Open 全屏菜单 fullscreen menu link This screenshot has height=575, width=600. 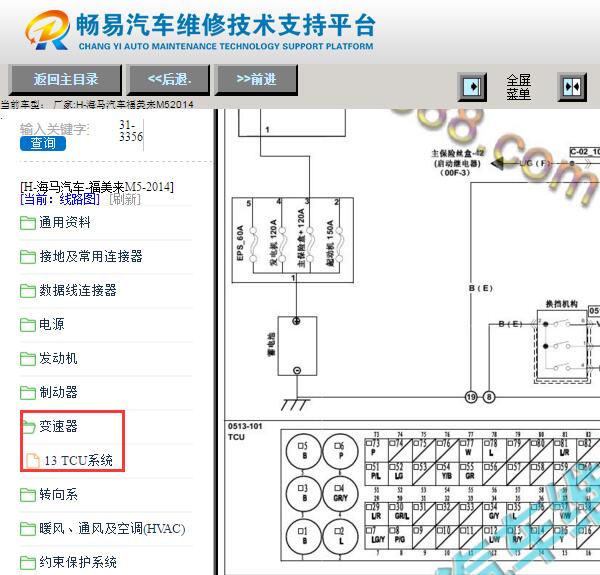[x=518, y=87]
